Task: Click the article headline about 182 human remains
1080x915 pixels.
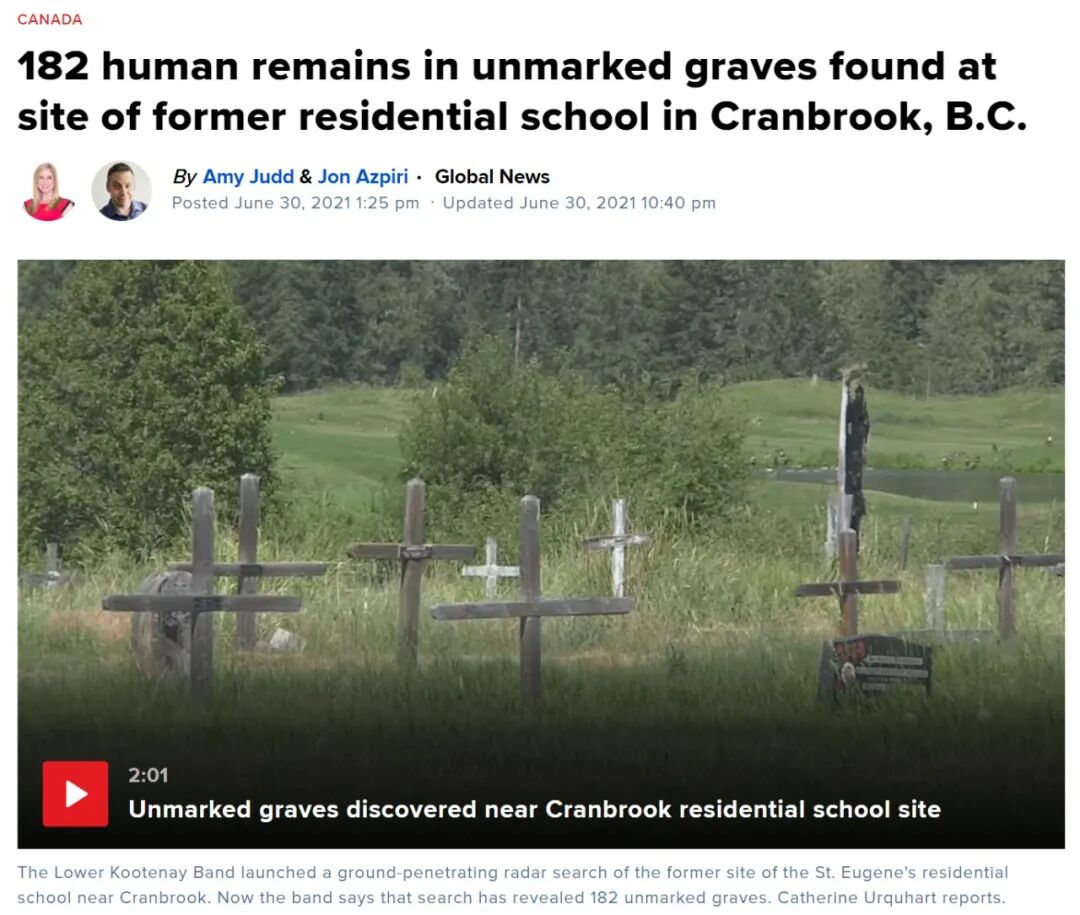Action: 522,91
